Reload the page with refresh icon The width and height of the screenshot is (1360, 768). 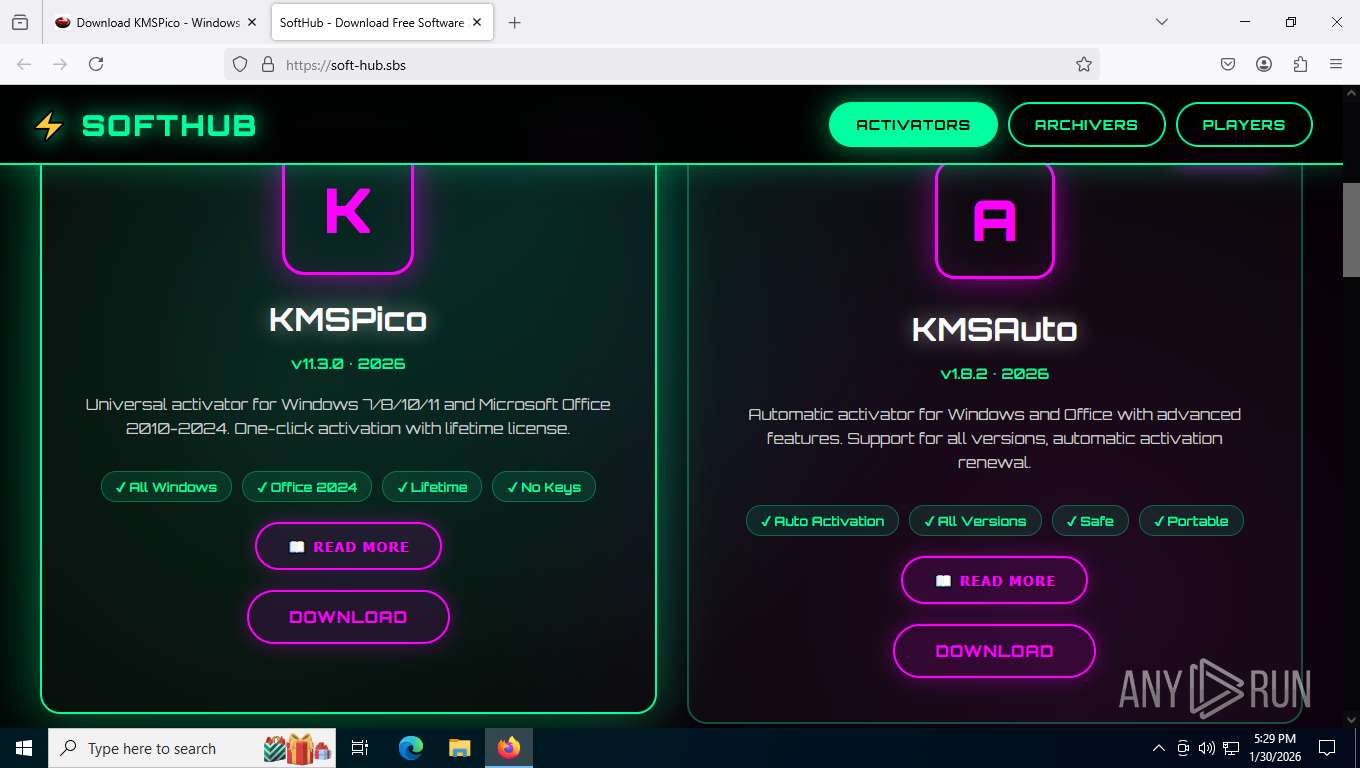pos(96,64)
